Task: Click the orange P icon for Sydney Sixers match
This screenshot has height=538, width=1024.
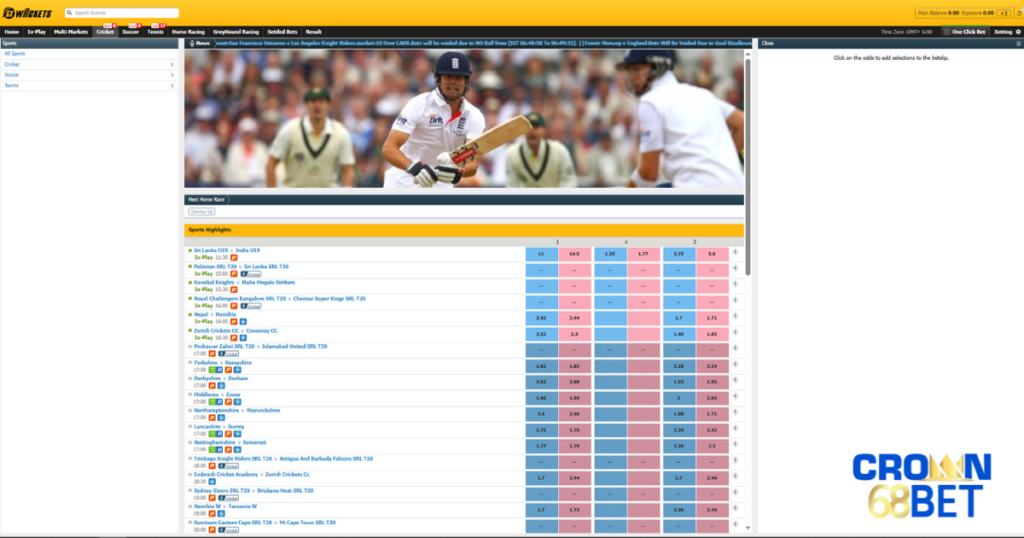Action: [x=212, y=498]
